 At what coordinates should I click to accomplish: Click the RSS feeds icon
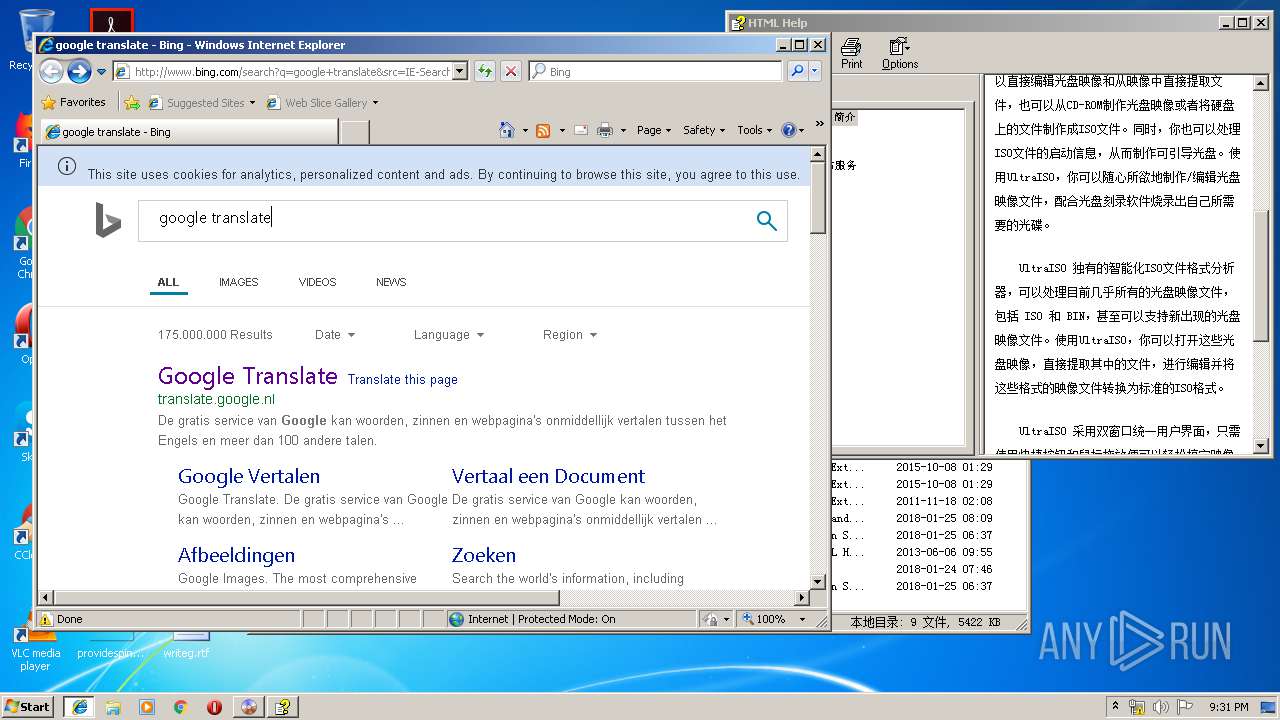point(543,130)
